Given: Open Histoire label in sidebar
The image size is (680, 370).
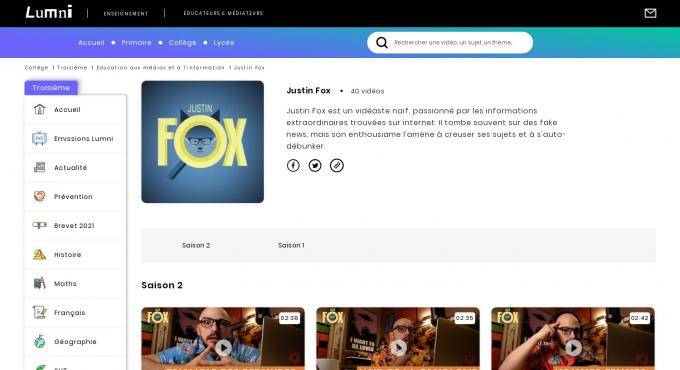Looking at the screenshot, I should [x=68, y=255].
